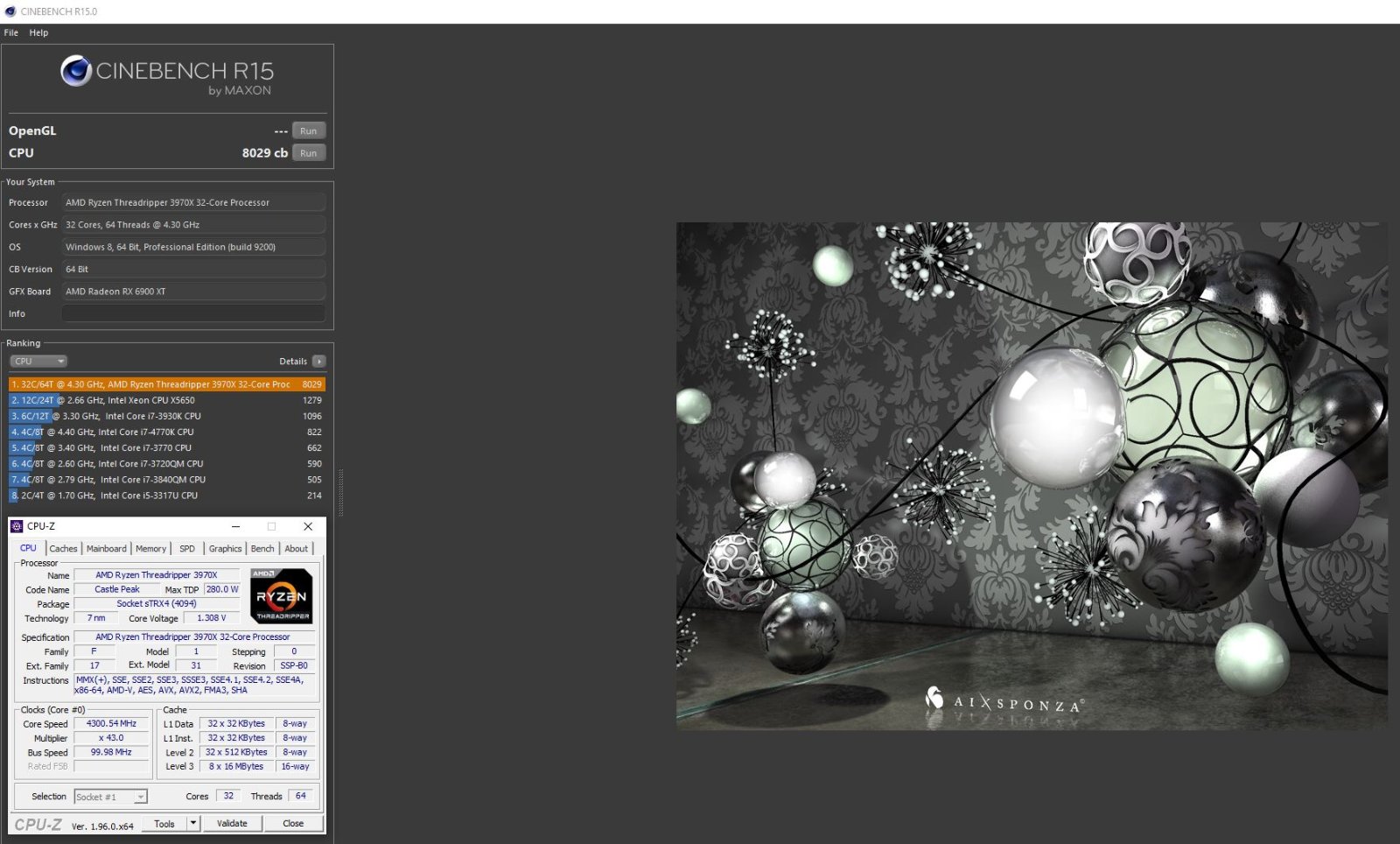Minimize the CPU-Z window
Screen dimensions: 1400x844
[236, 526]
